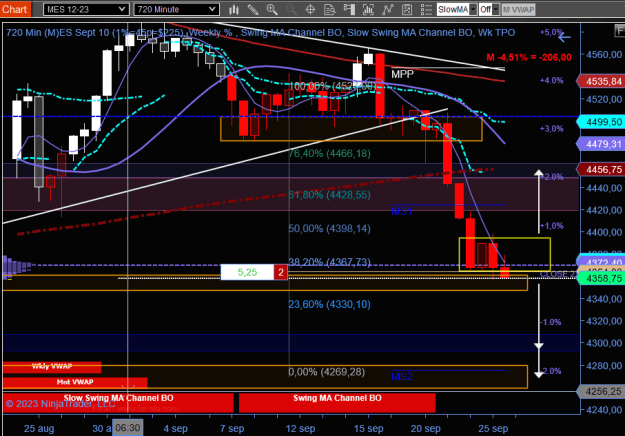
Task: Click the M VWAP toolbar button
Action: [x=518, y=10]
